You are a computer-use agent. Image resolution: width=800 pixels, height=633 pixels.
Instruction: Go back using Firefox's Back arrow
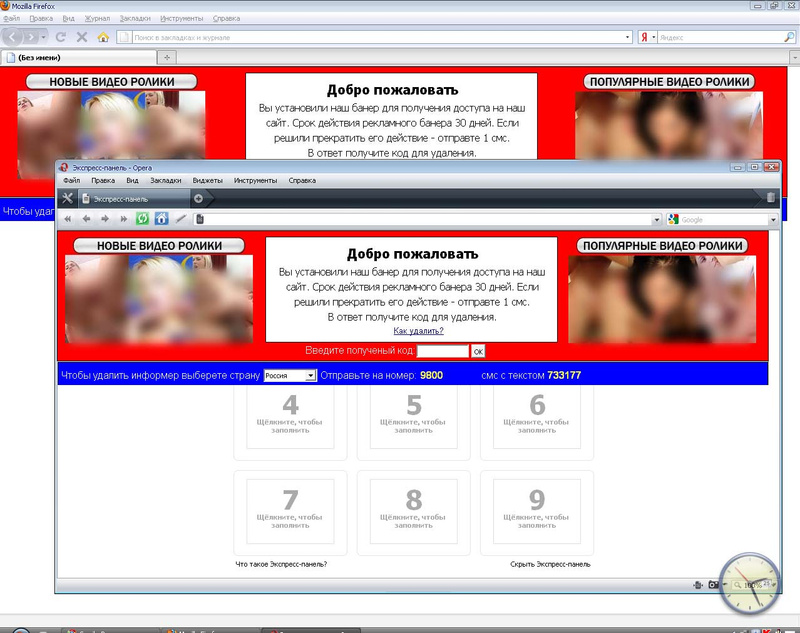click(12, 37)
